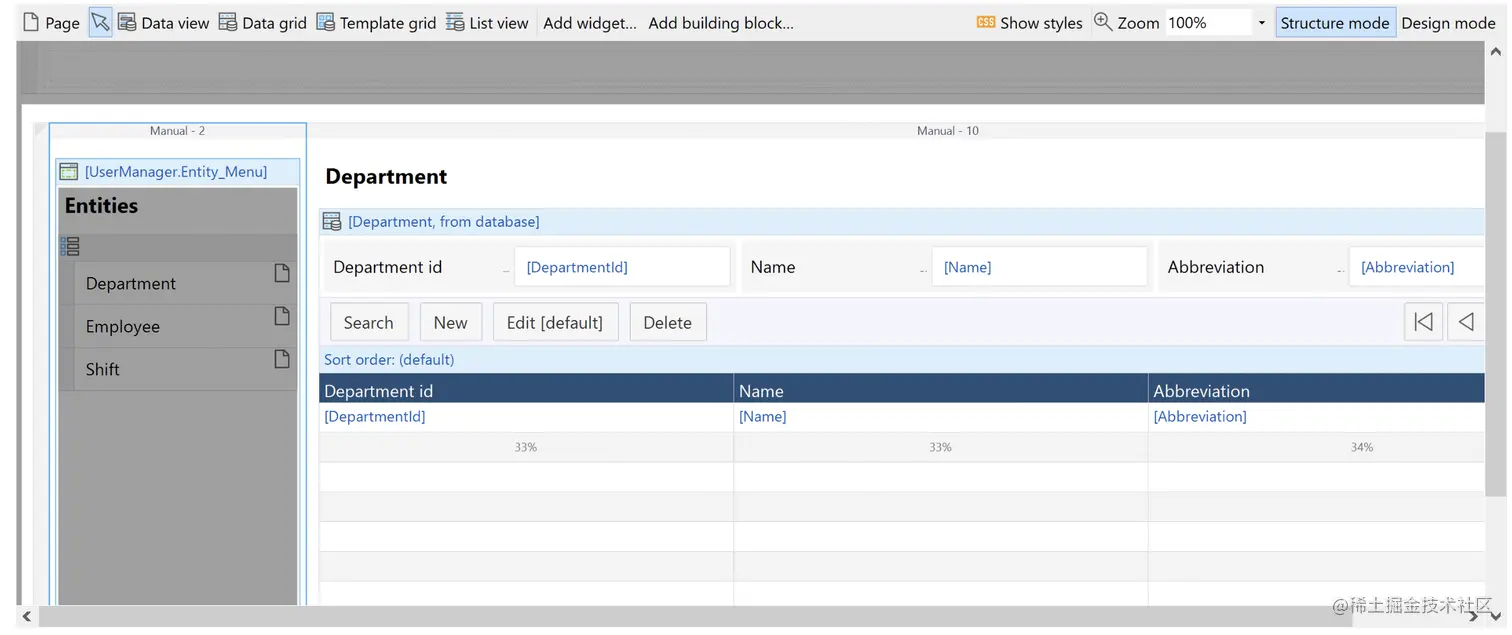Click the page icon next to Employee
This screenshot has height=635, width=1512.
click(x=282, y=316)
